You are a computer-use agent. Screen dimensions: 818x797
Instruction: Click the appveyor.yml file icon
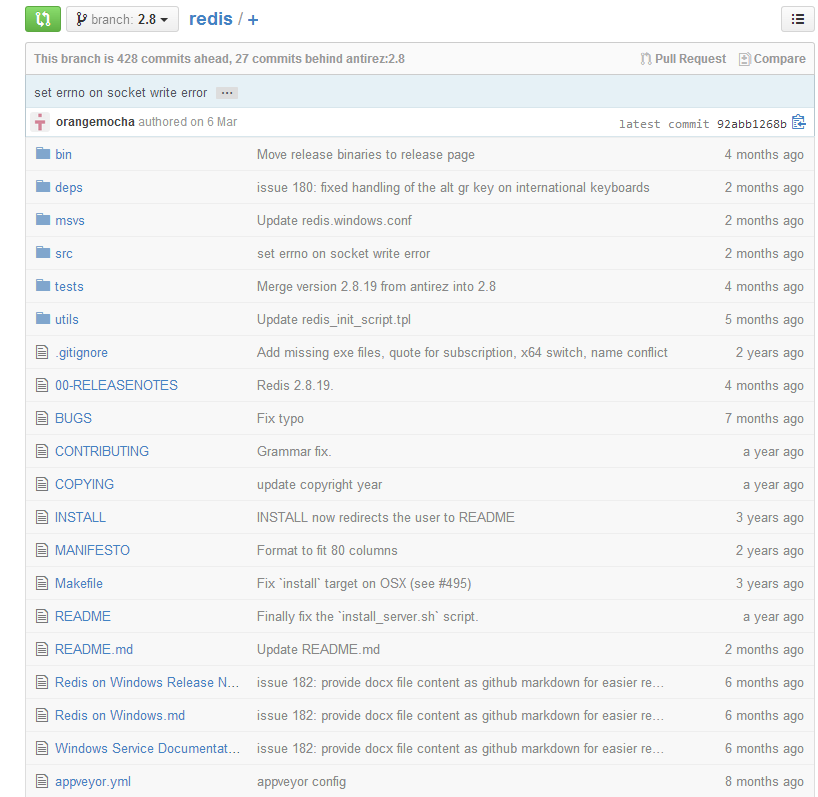coord(42,781)
